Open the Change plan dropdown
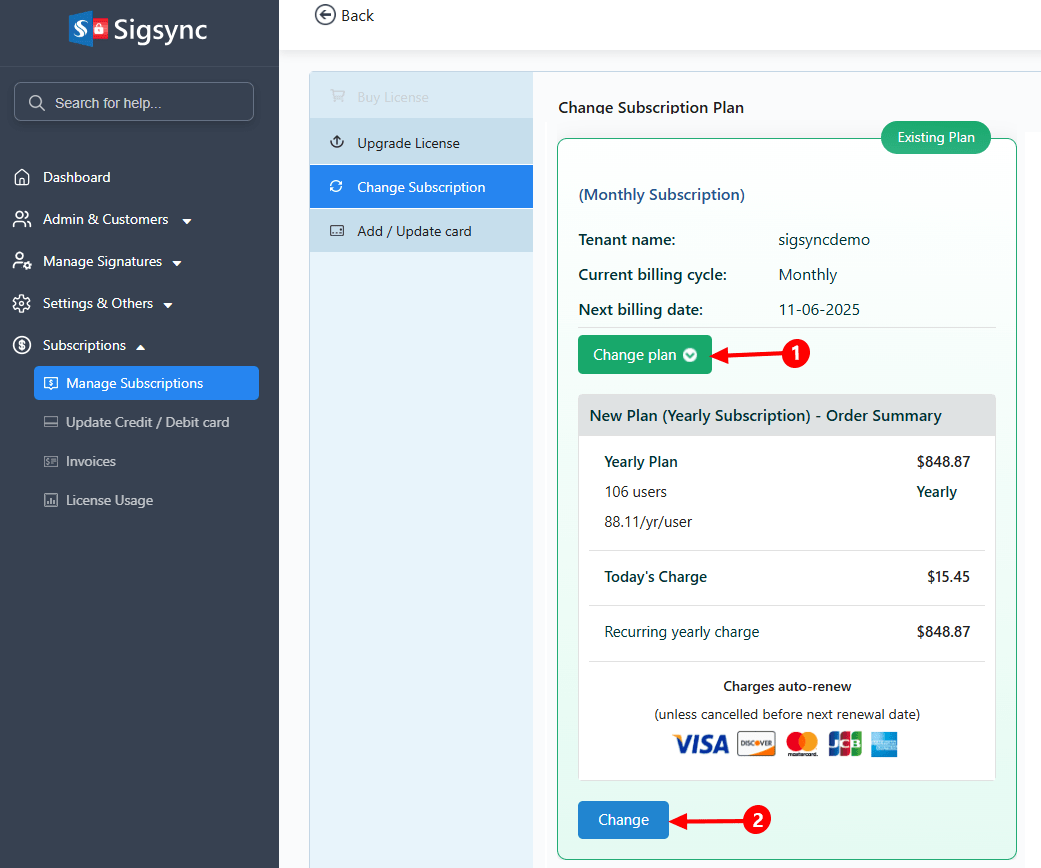 (x=644, y=355)
